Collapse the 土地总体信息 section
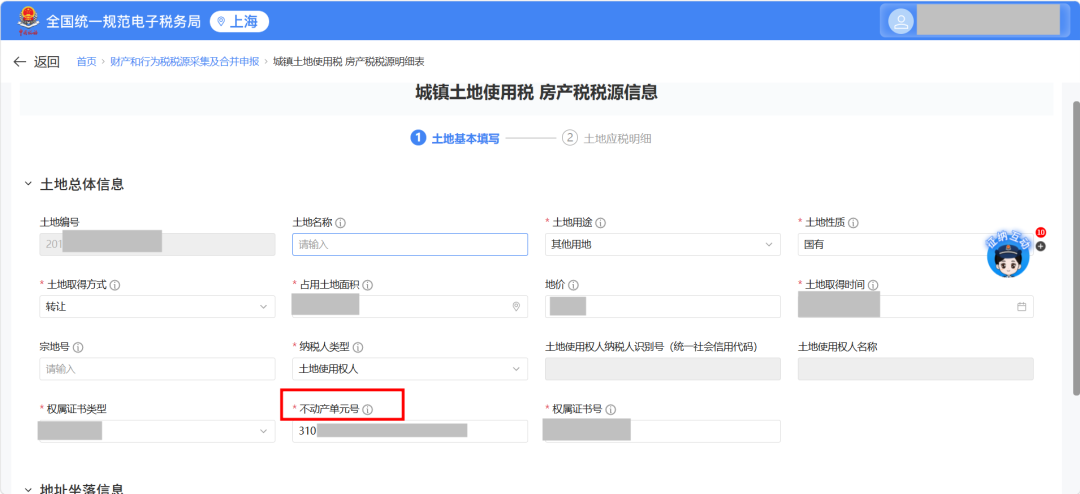This screenshot has height=494, width=1080. [28, 184]
